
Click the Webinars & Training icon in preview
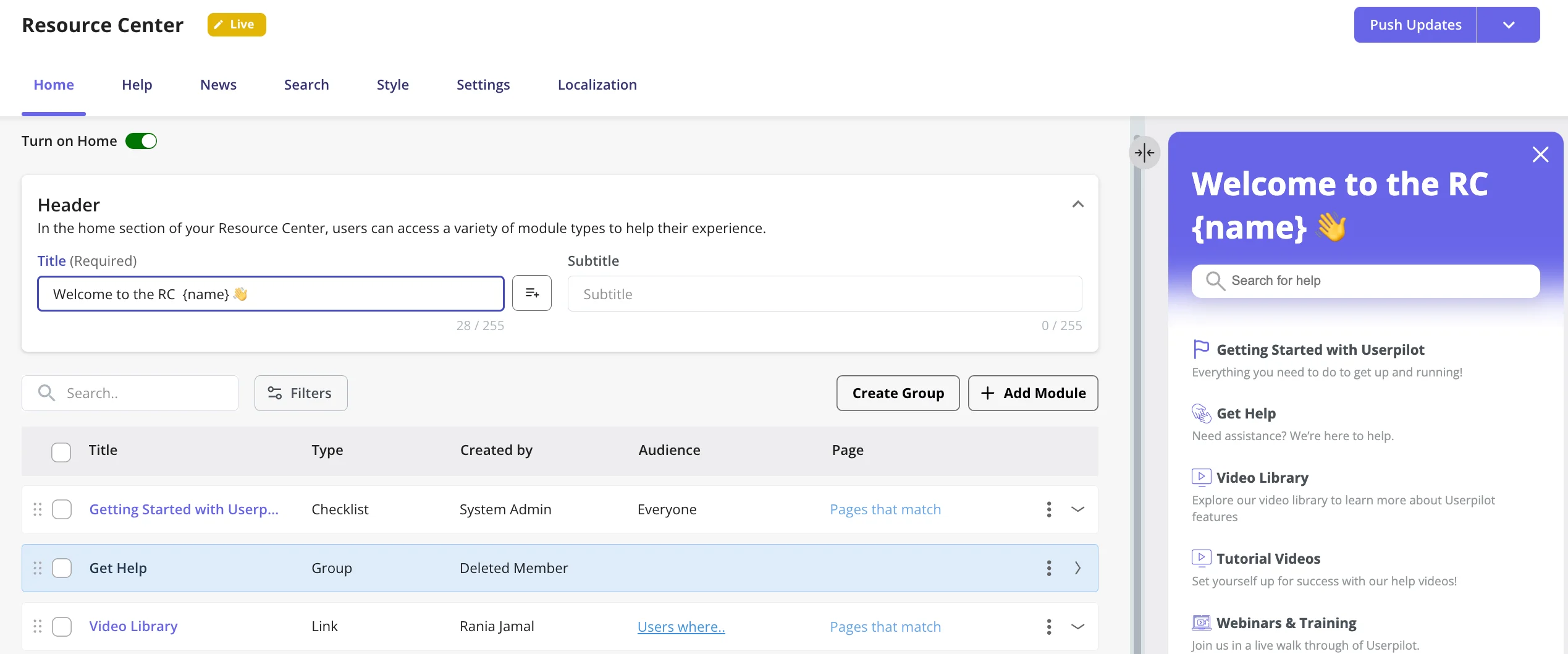(x=1201, y=622)
